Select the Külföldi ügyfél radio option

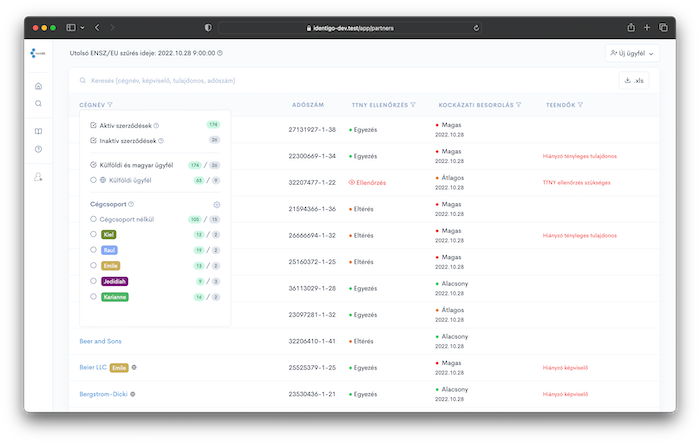click(x=94, y=180)
